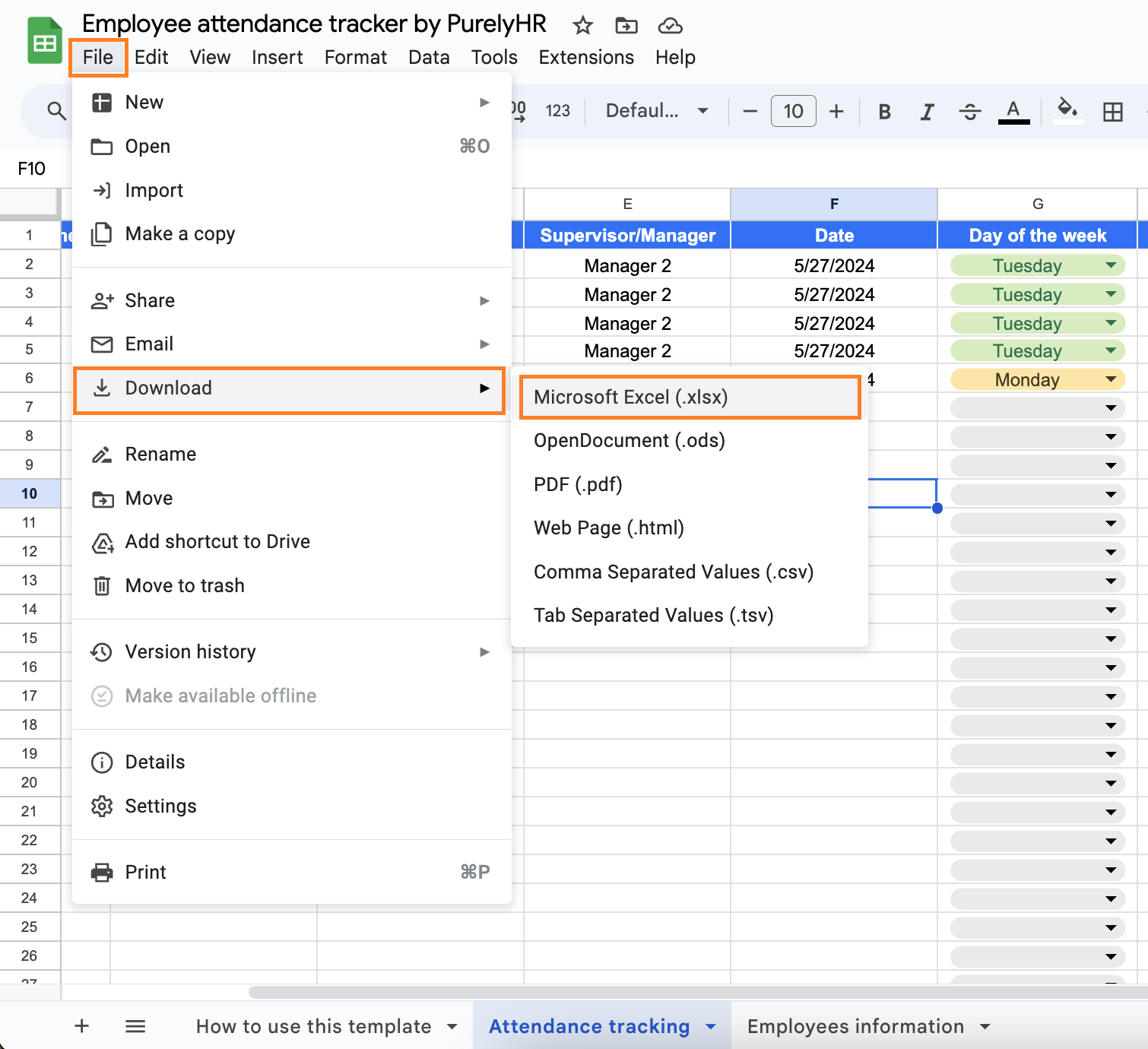Image resolution: width=1148 pixels, height=1049 pixels.
Task: Download as Web Page (.html)
Action: (x=690, y=528)
